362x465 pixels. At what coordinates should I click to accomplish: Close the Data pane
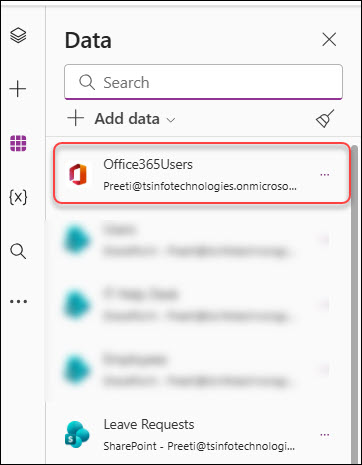pyautogui.click(x=329, y=40)
